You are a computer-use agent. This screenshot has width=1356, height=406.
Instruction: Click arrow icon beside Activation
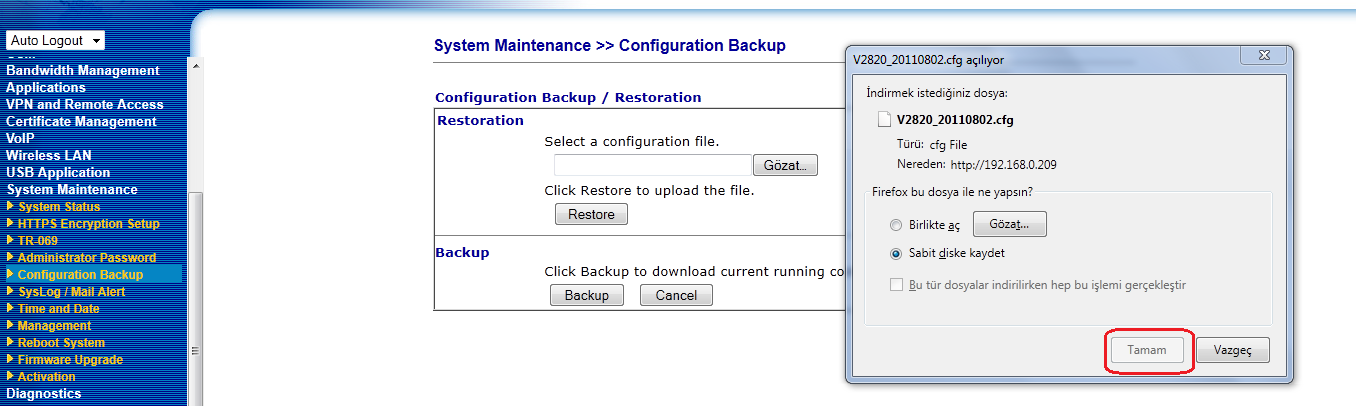pyautogui.click(x=11, y=377)
